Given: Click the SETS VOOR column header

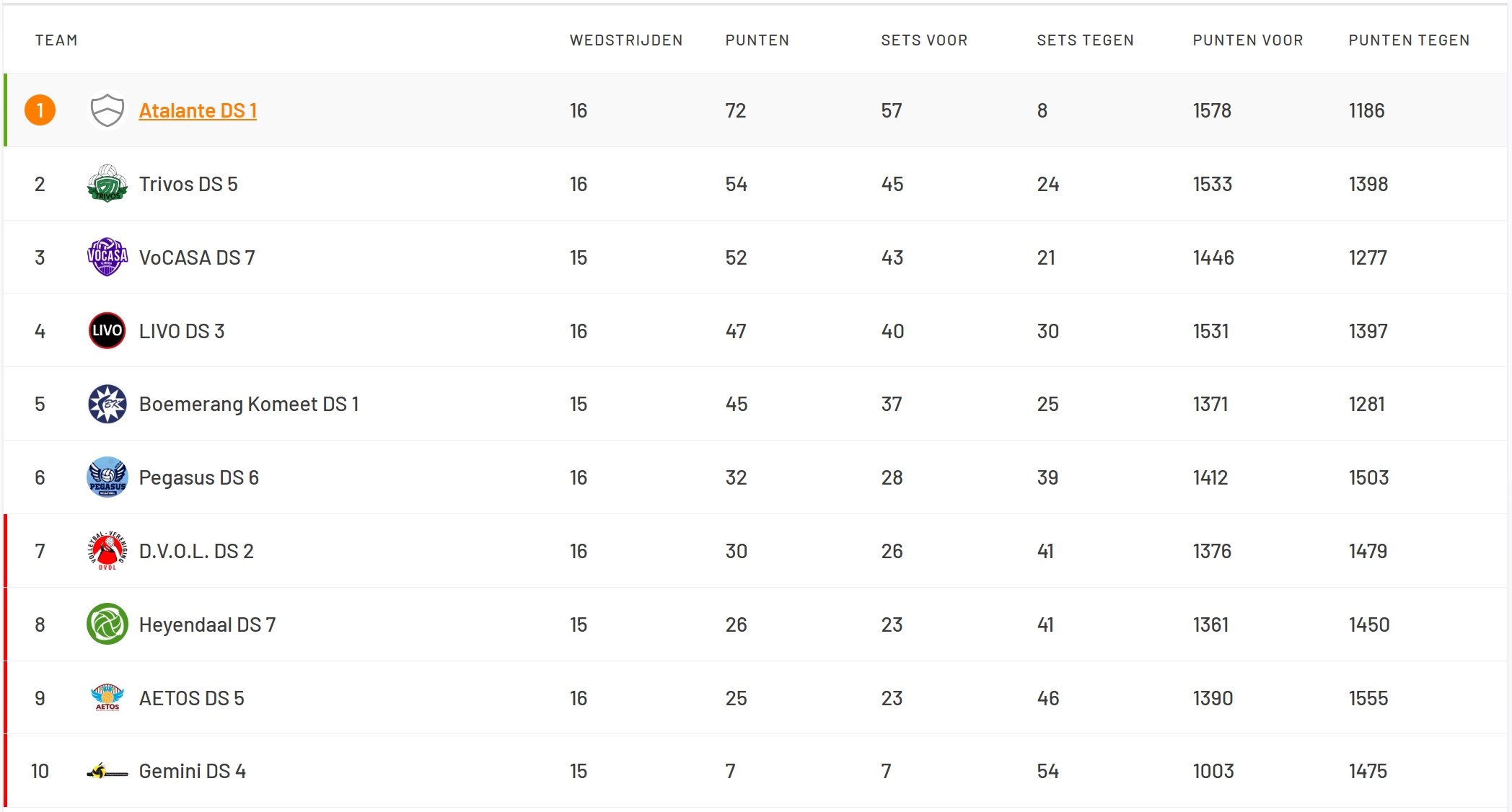Looking at the screenshot, I should click(x=924, y=40).
